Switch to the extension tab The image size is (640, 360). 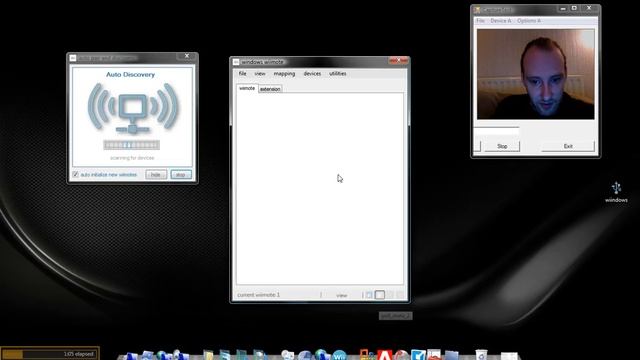click(270, 89)
